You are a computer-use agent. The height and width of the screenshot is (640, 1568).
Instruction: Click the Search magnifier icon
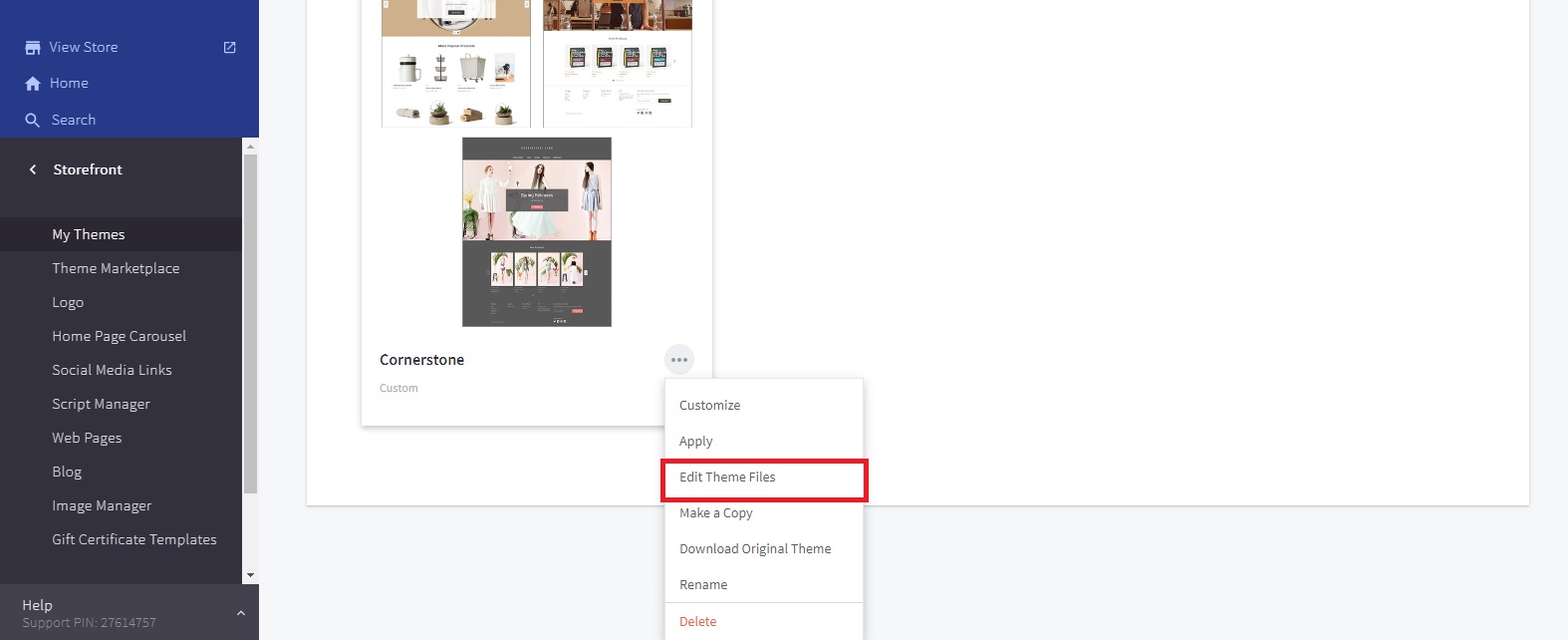coord(33,121)
